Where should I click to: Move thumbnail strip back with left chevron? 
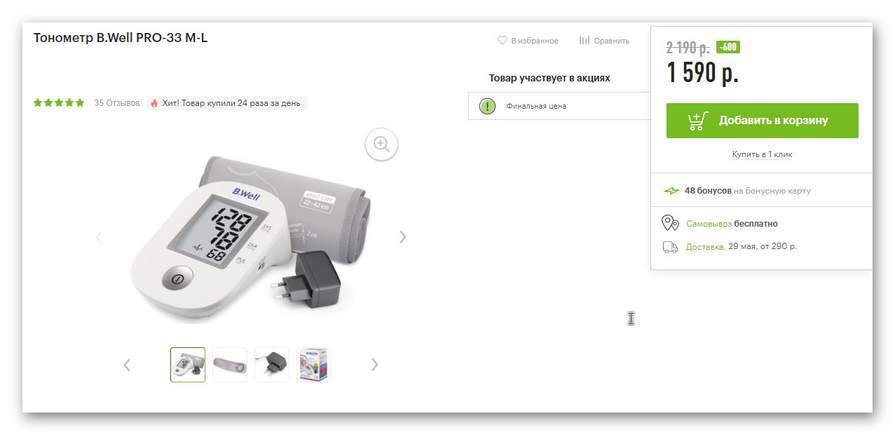click(x=127, y=365)
